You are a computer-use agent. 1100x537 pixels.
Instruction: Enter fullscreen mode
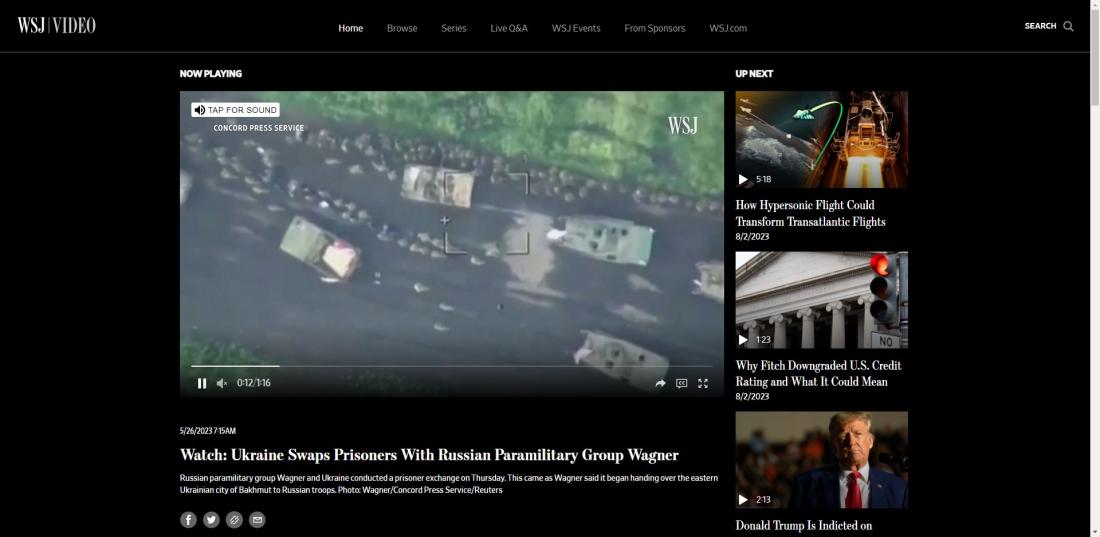click(x=703, y=383)
